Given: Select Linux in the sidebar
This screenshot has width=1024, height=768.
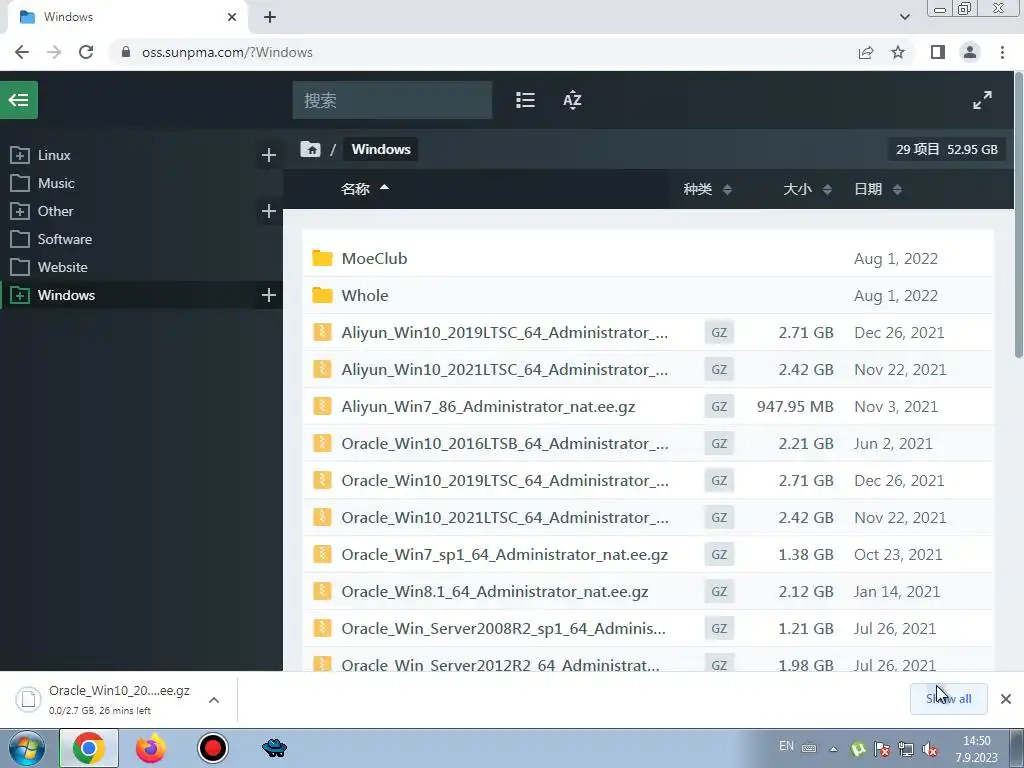Looking at the screenshot, I should click(x=54, y=155).
